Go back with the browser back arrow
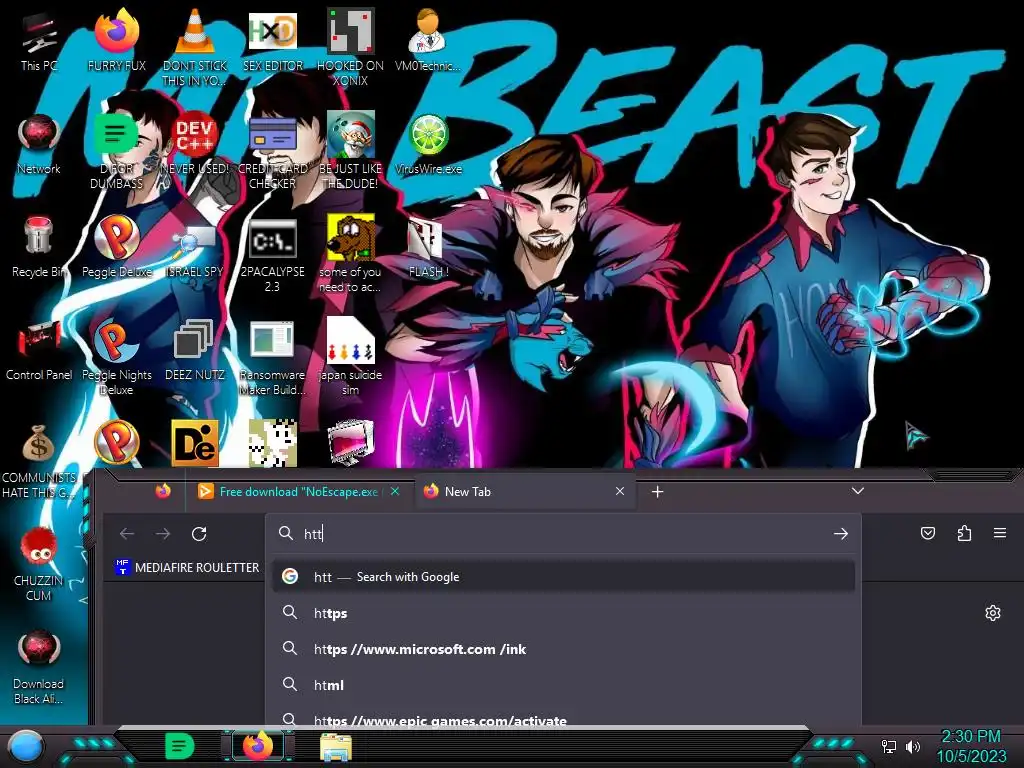This screenshot has width=1024, height=768. [127, 534]
